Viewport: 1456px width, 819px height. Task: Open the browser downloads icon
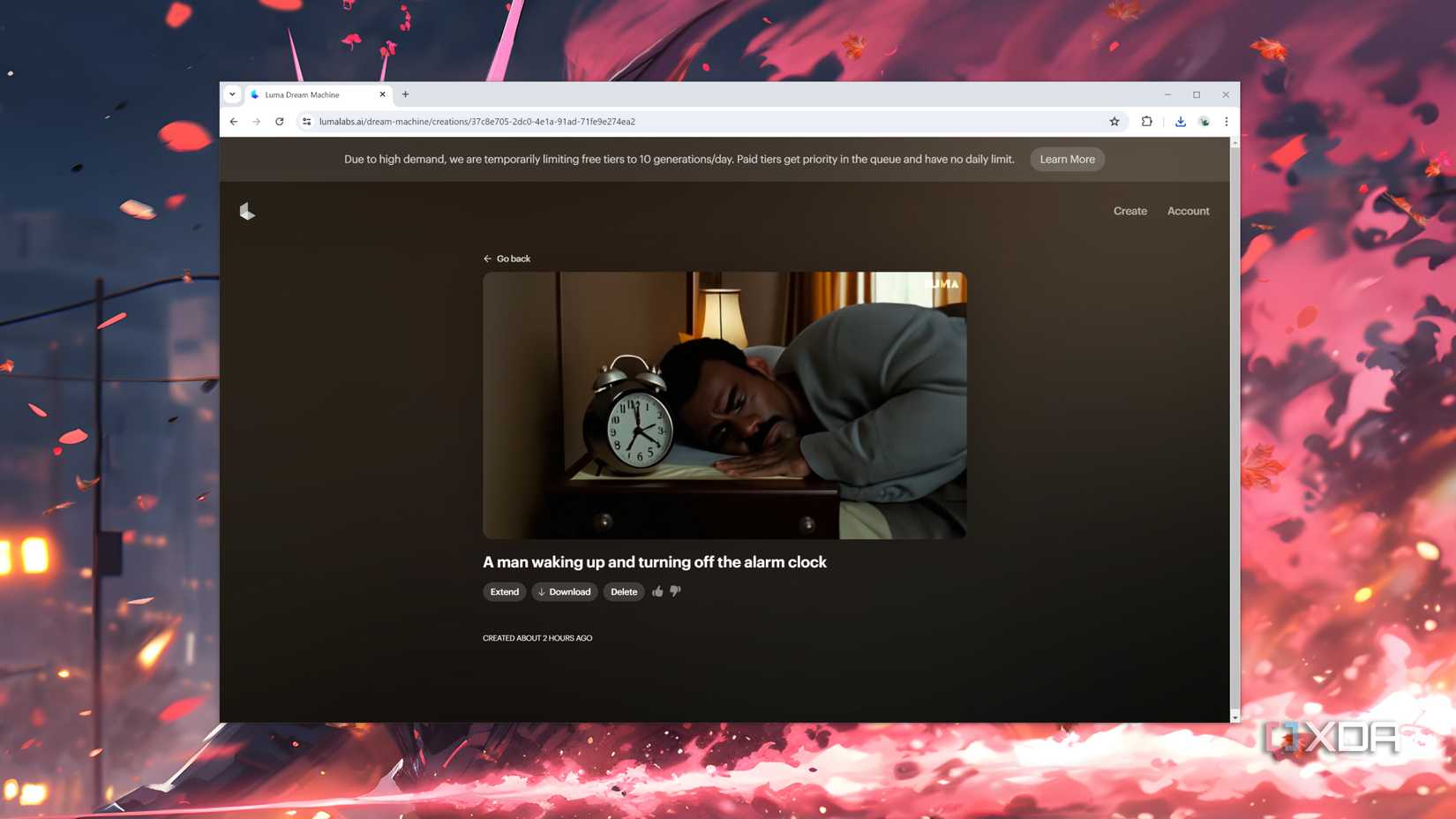(1180, 122)
